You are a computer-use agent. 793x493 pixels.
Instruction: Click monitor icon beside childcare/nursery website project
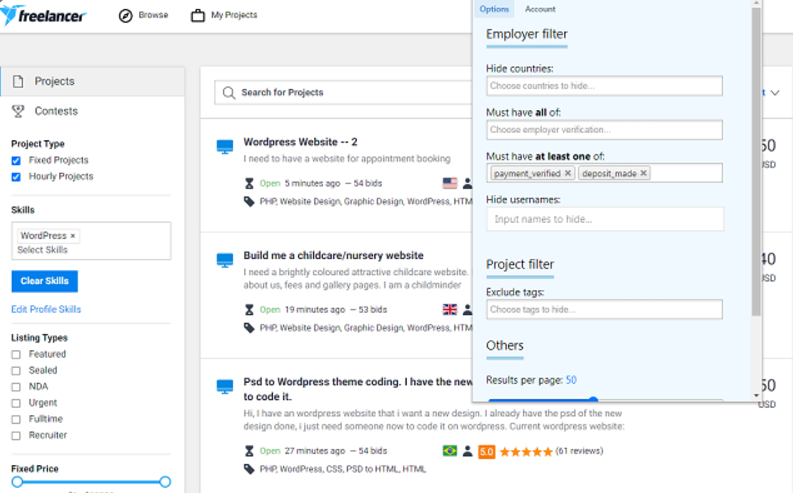(225, 260)
